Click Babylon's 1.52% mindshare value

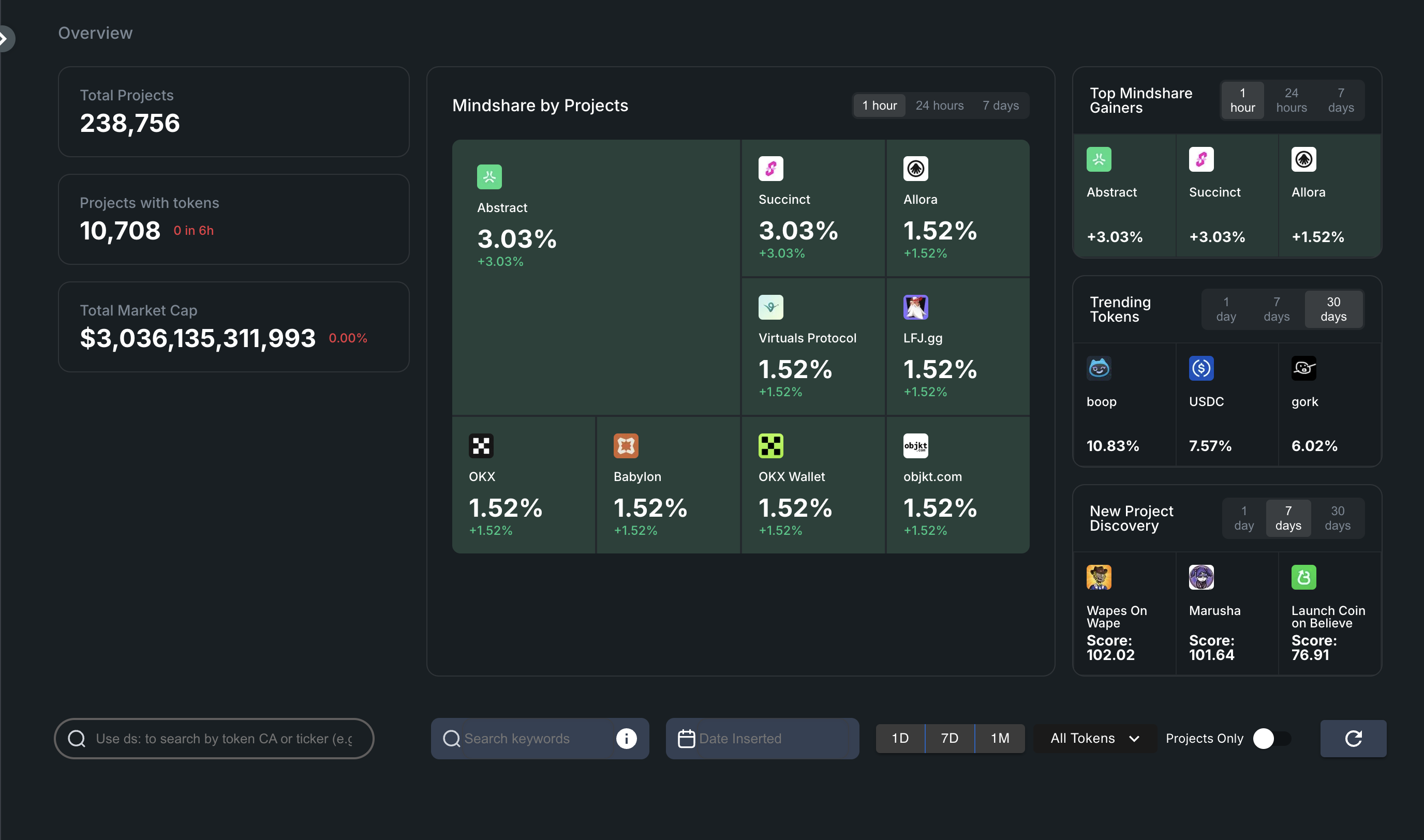click(x=650, y=507)
